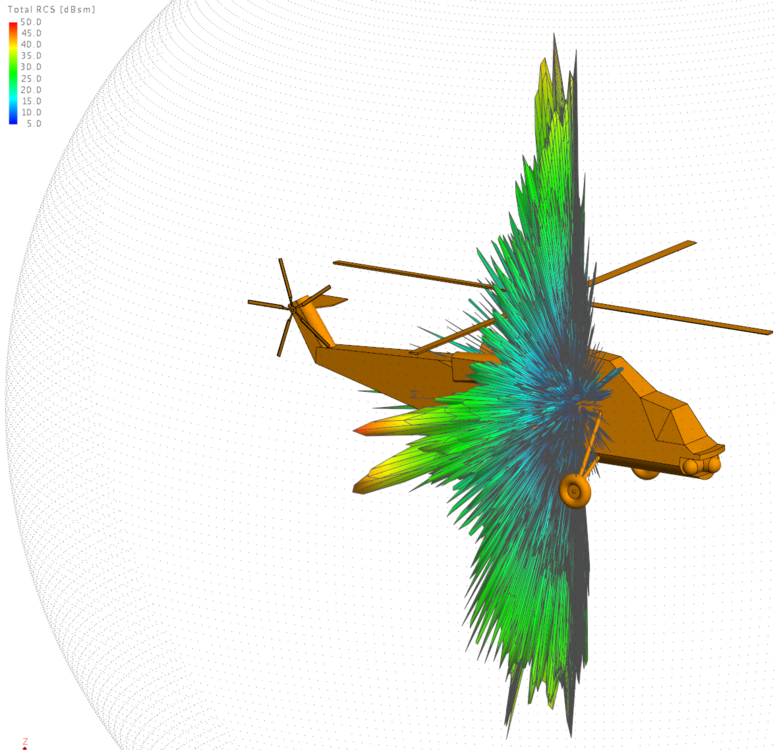
Task: Select the 40.0 legend value
Action: click(x=31, y=44)
